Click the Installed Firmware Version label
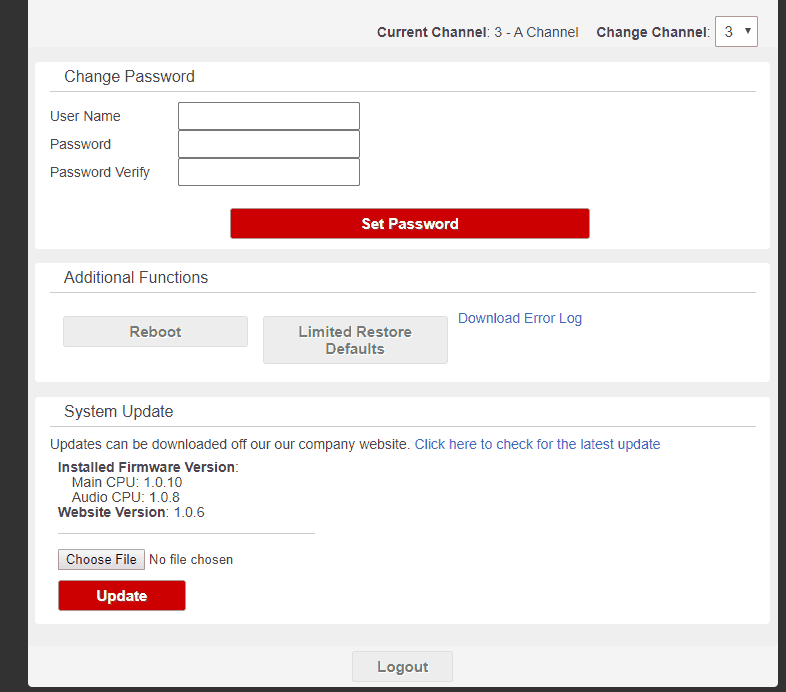Image resolution: width=786 pixels, height=692 pixels. (x=147, y=467)
